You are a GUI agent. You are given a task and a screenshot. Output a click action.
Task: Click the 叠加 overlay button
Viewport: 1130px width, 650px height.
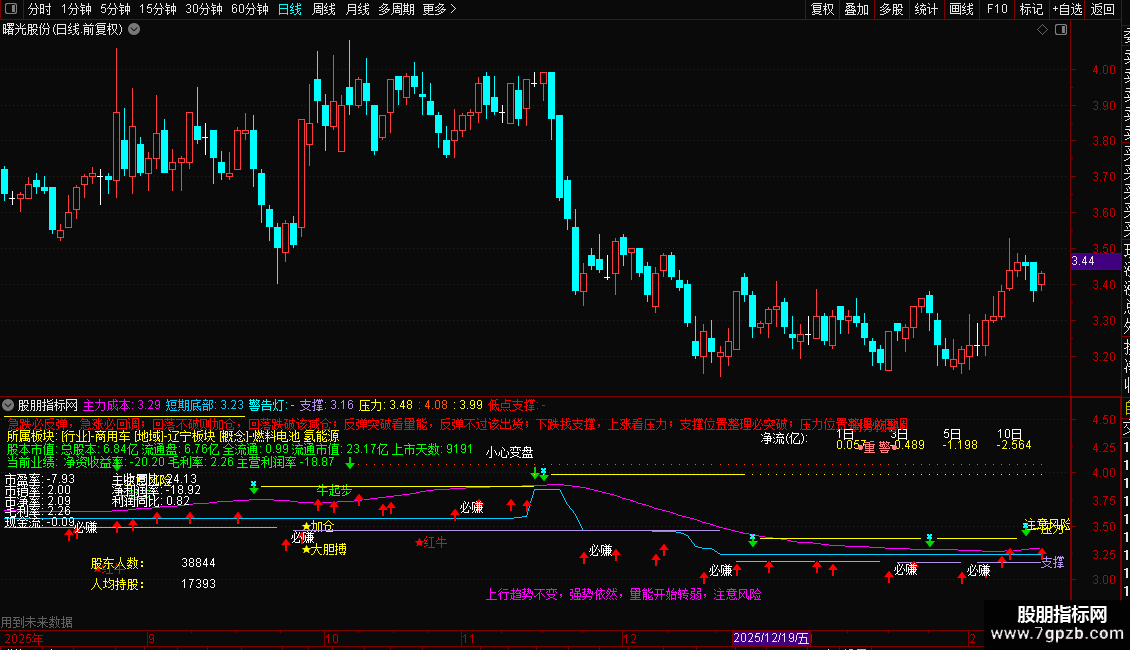pyautogui.click(x=857, y=9)
